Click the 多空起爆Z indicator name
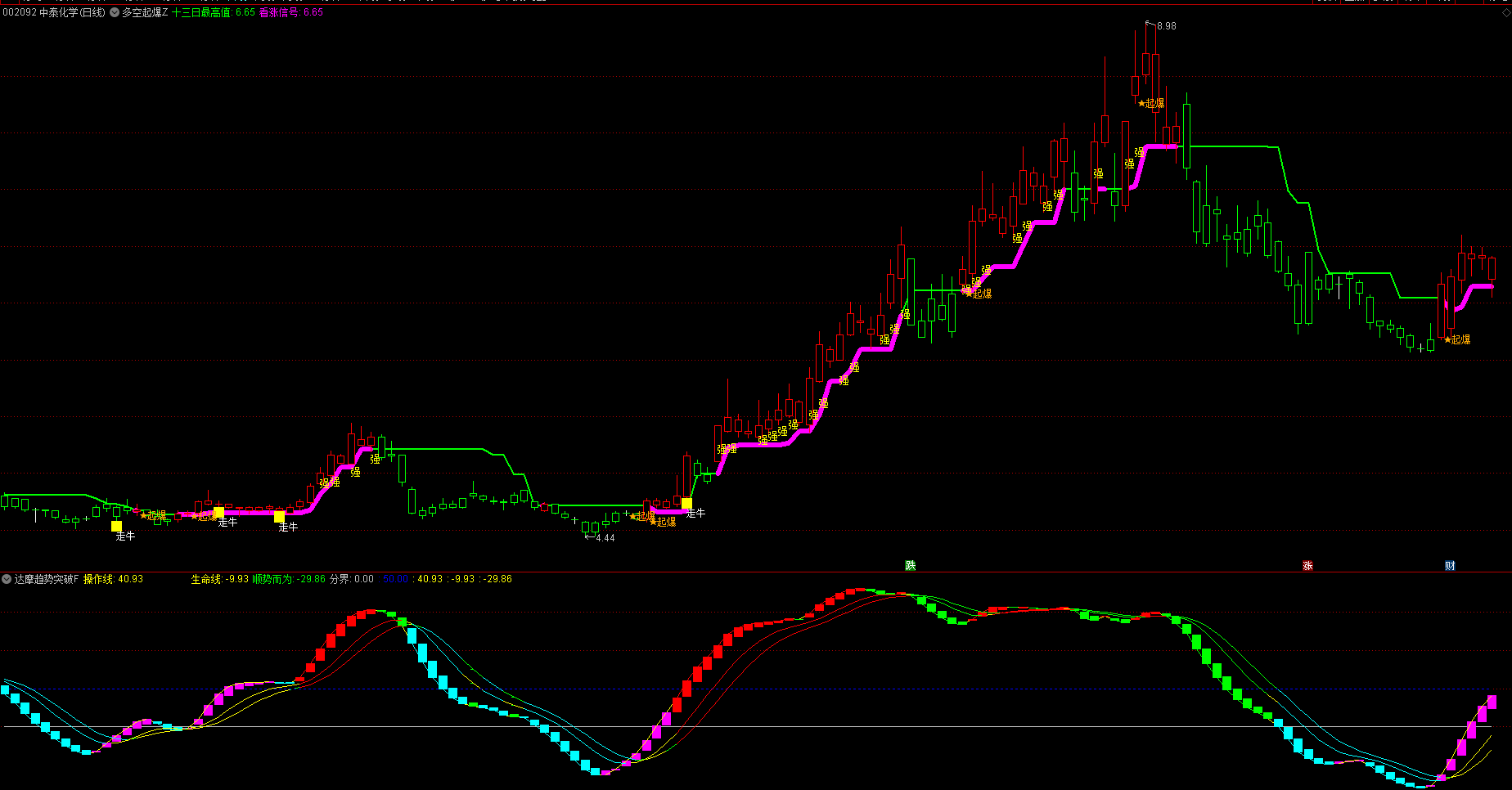The width and height of the screenshot is (1512, 790). pos(145,13)
